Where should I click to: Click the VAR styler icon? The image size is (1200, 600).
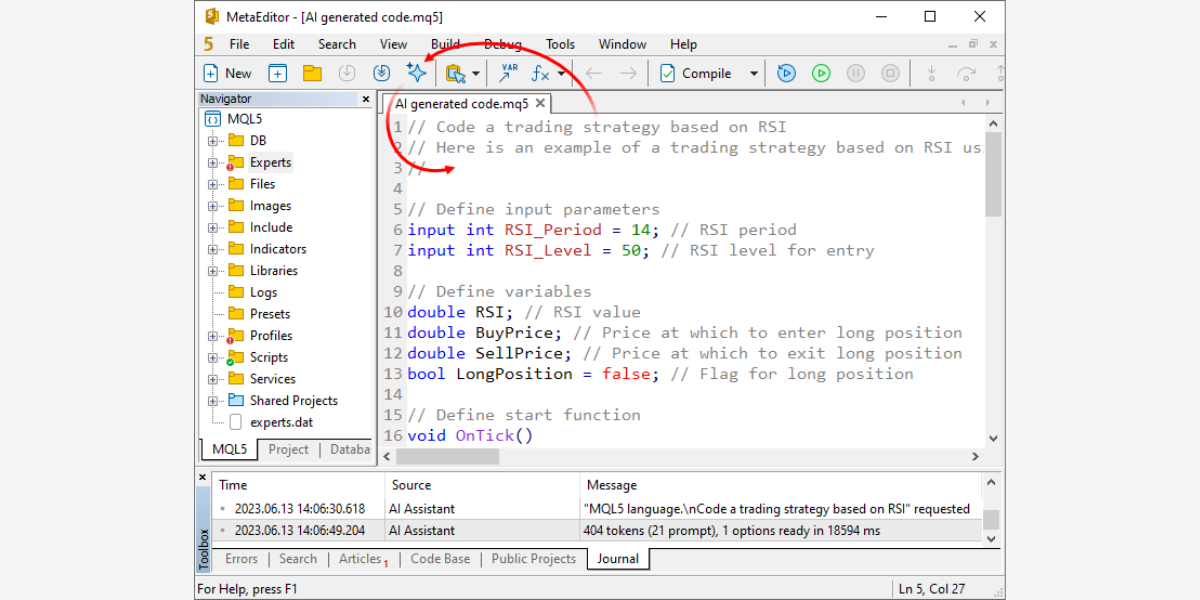(509, 73)
